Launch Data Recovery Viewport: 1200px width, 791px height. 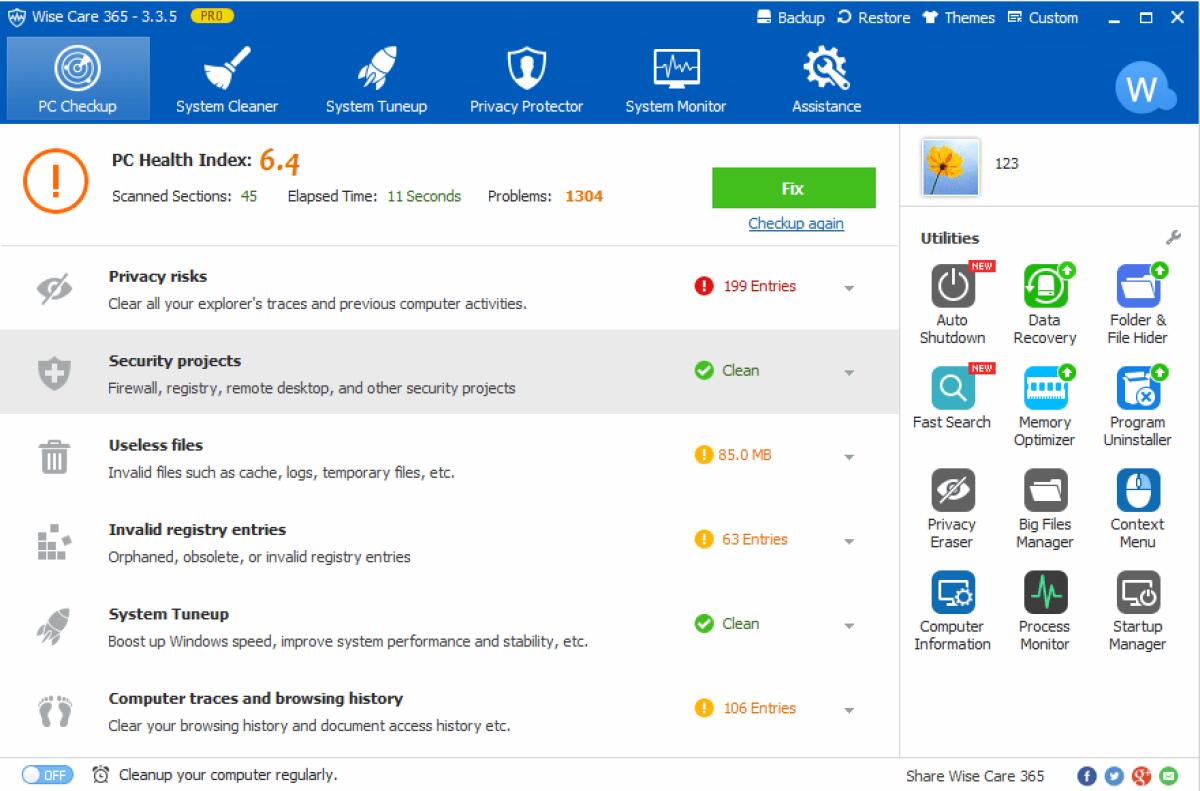click(1044, 285)
